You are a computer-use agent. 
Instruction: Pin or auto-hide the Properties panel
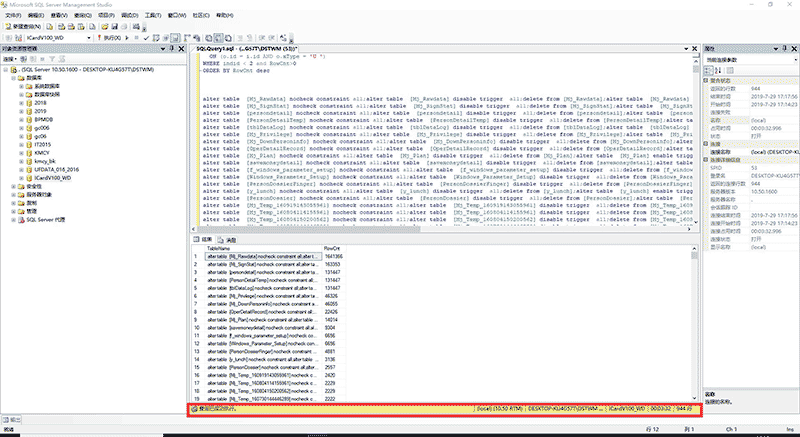tap(785, 49)
